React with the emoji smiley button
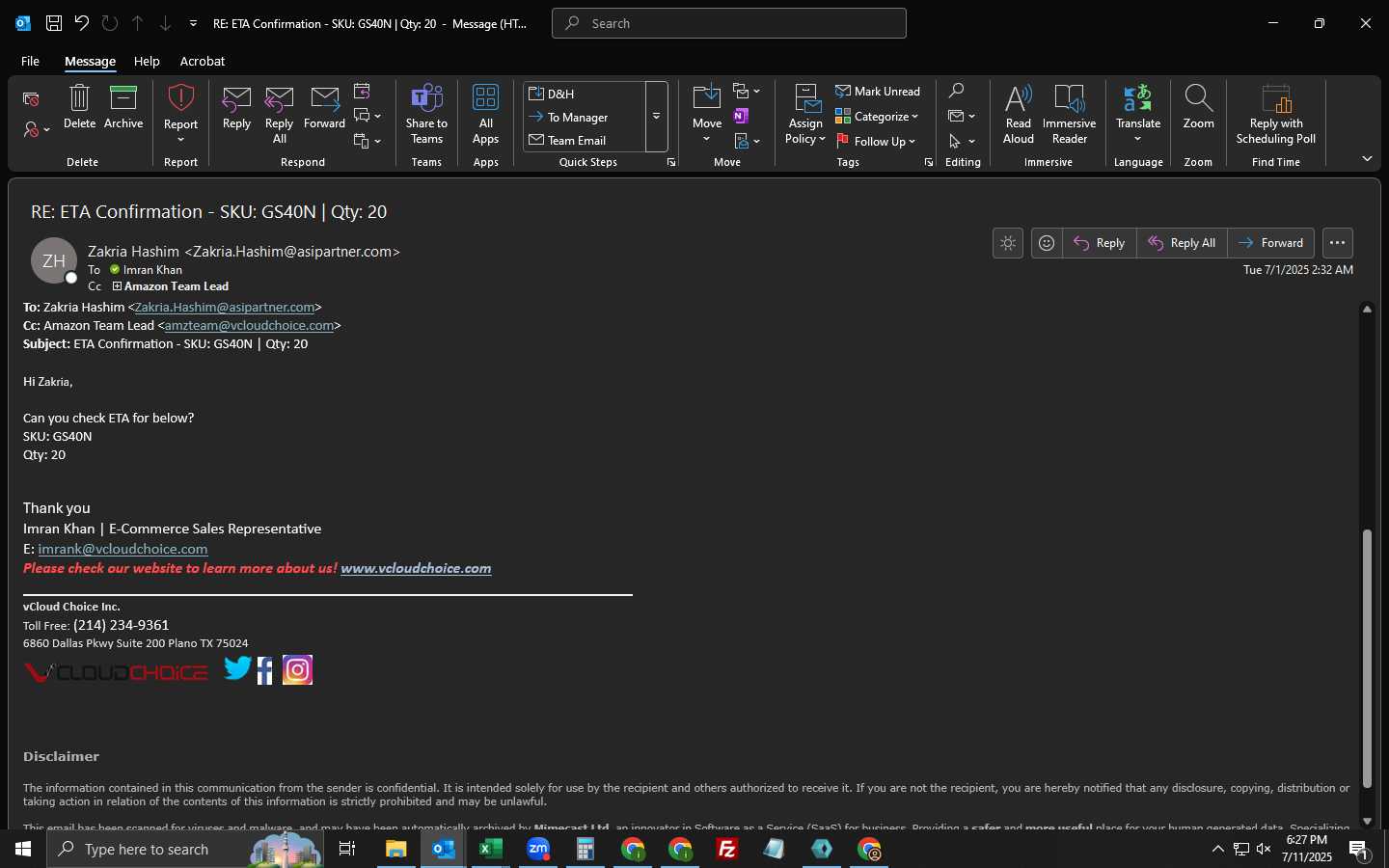 (1047, 243)
